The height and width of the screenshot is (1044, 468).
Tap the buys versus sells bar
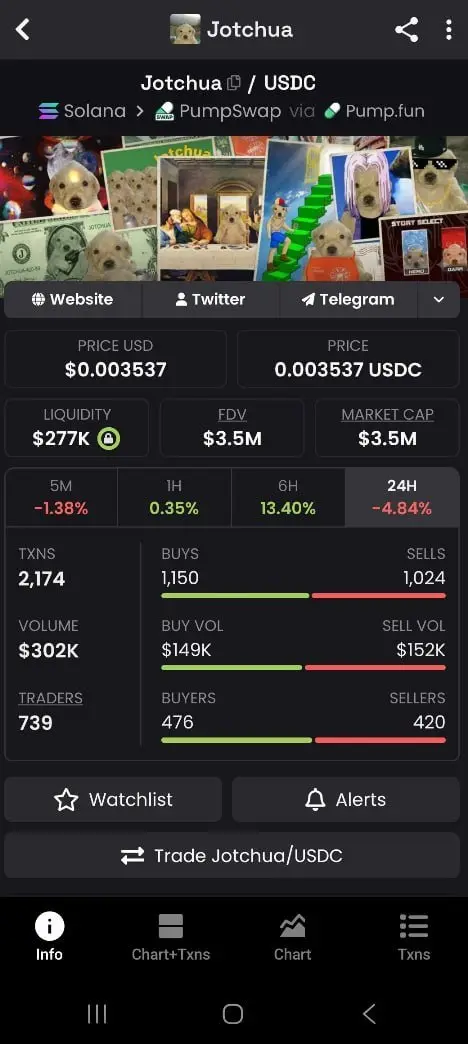pyautogui.click(x=304, y=595)
